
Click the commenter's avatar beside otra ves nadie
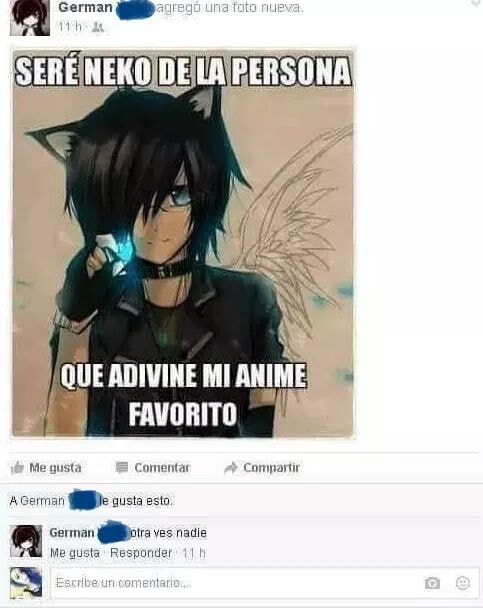(x=26, y=541)
